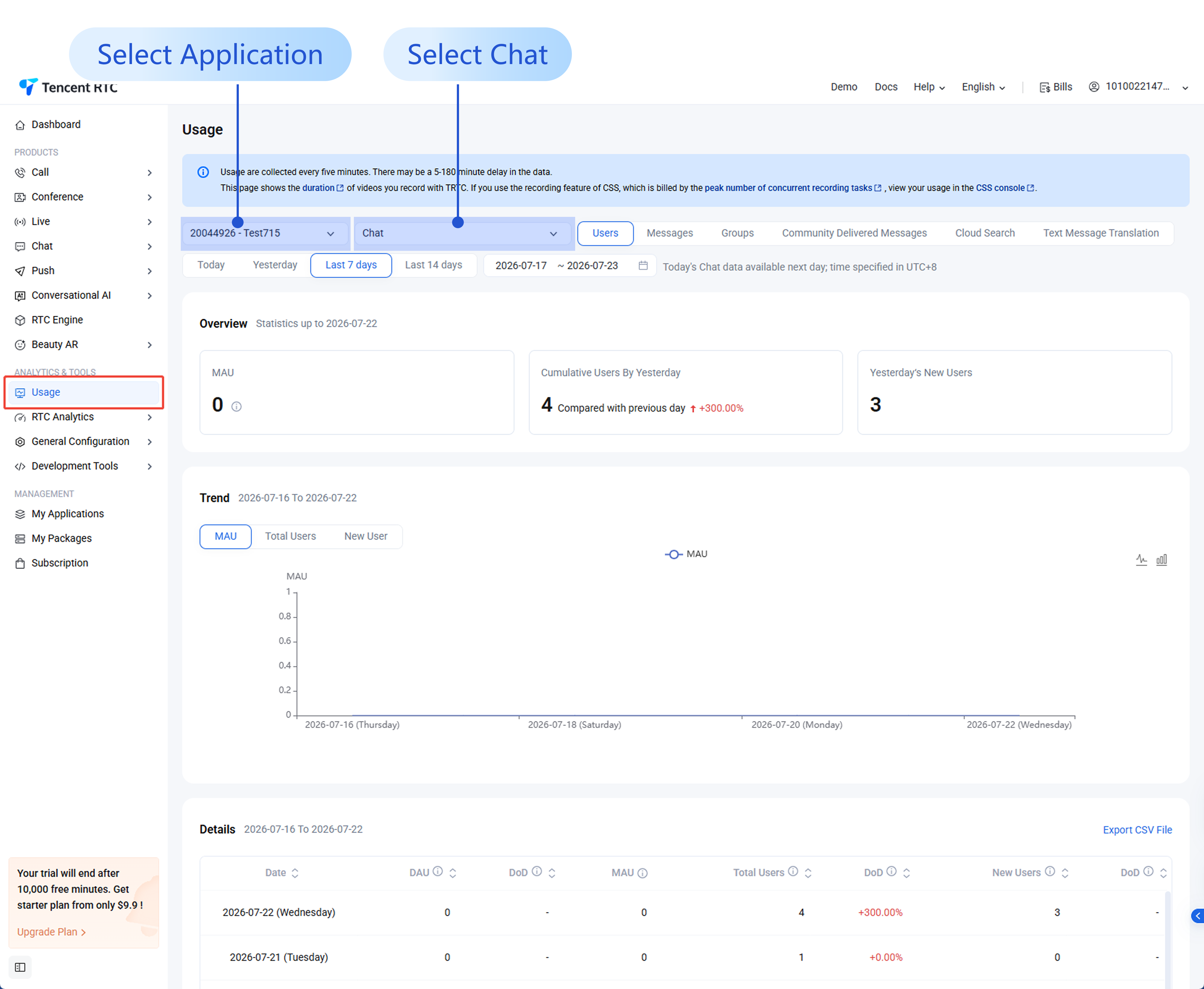Screen dimensions: 1204x989
Task: Open peak number of concurrent recording tasks link
Action: [793, 188]
